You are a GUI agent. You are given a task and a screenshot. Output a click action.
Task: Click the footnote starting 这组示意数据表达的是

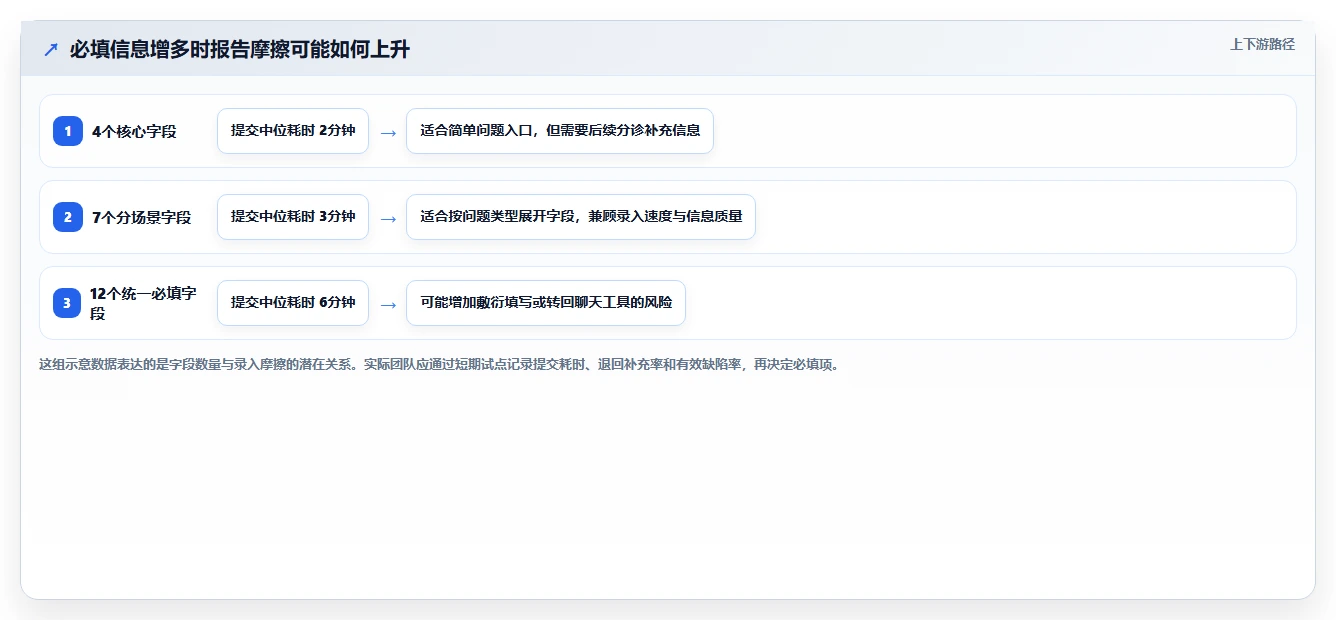coord(441,364)
